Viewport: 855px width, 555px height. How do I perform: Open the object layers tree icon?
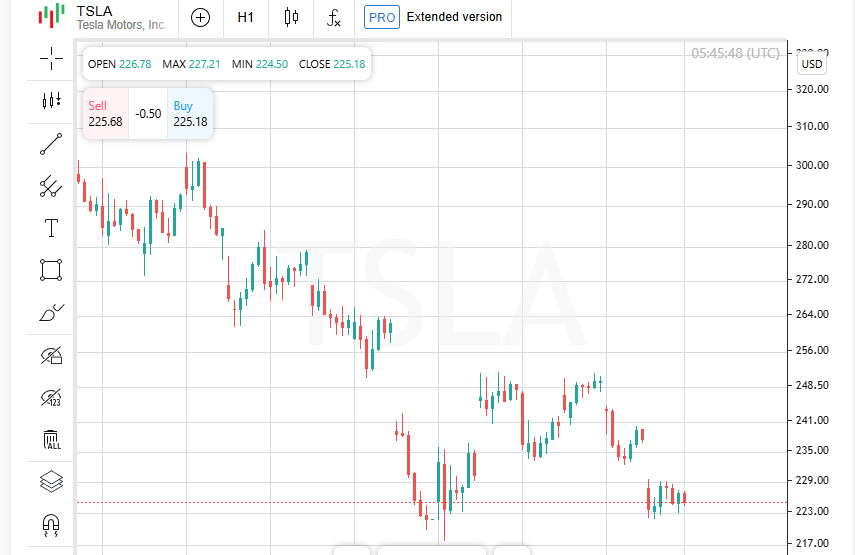(51, 481)
